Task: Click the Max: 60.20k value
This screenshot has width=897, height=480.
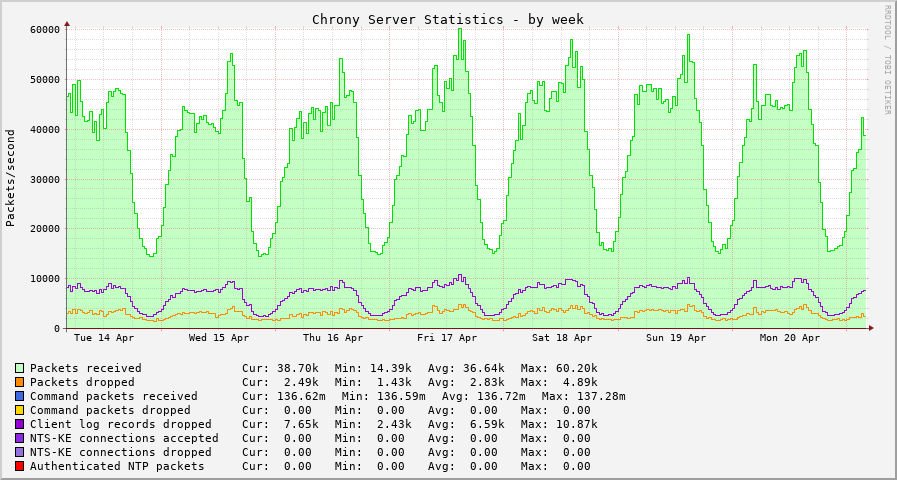Action: pos(559,368)
